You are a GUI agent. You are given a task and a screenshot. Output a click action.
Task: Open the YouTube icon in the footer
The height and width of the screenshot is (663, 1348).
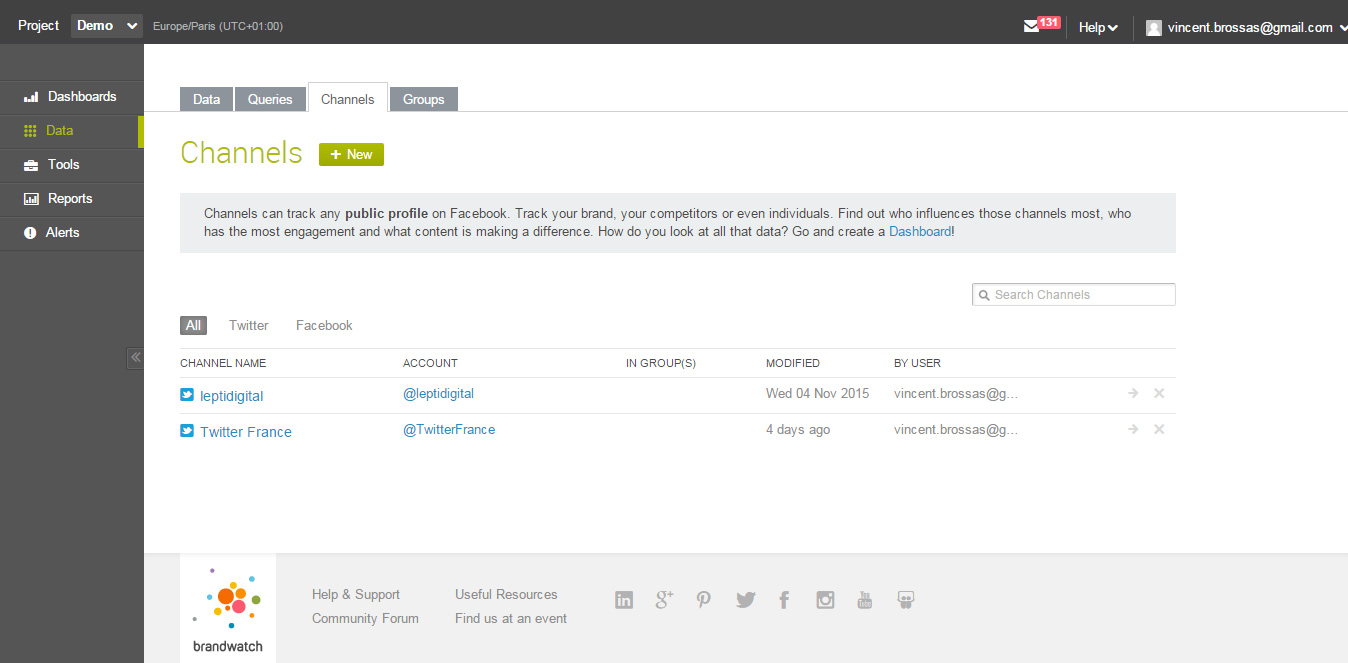[865, 600]
